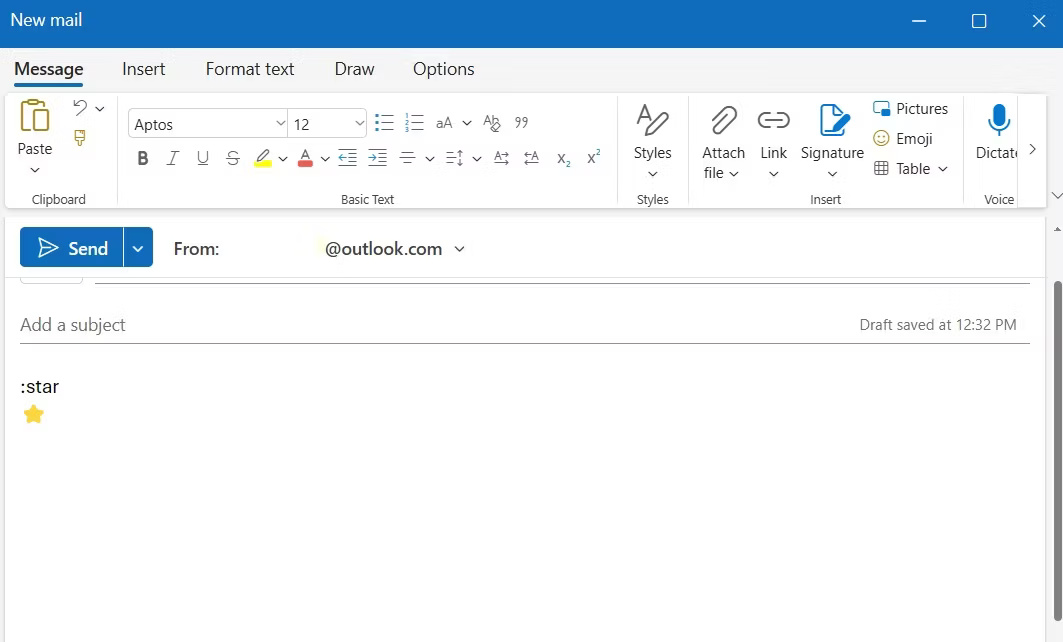Toggle Superscript formatting

(594, 157)
